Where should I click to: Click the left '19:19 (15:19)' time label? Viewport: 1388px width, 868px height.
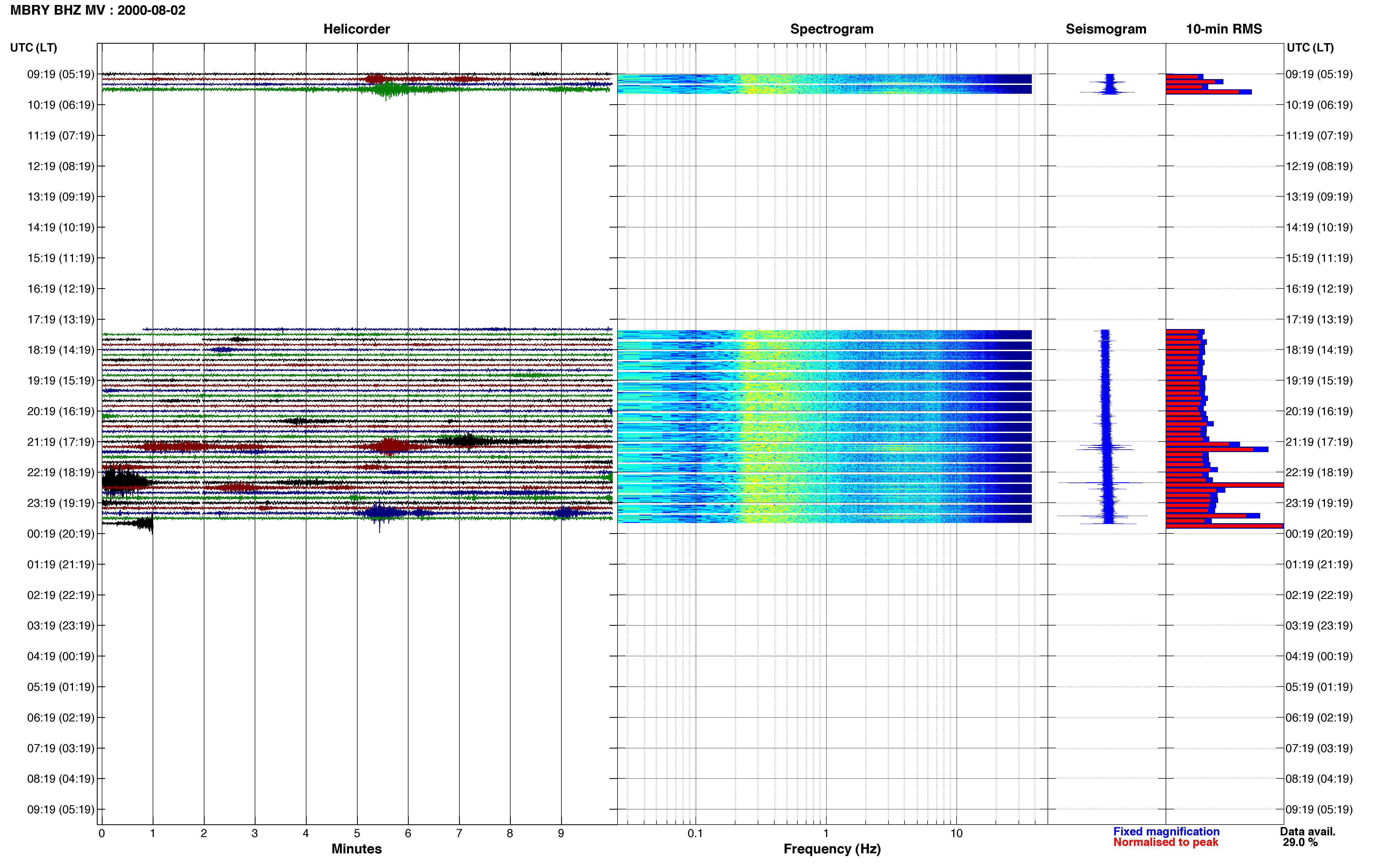point(61,380)
